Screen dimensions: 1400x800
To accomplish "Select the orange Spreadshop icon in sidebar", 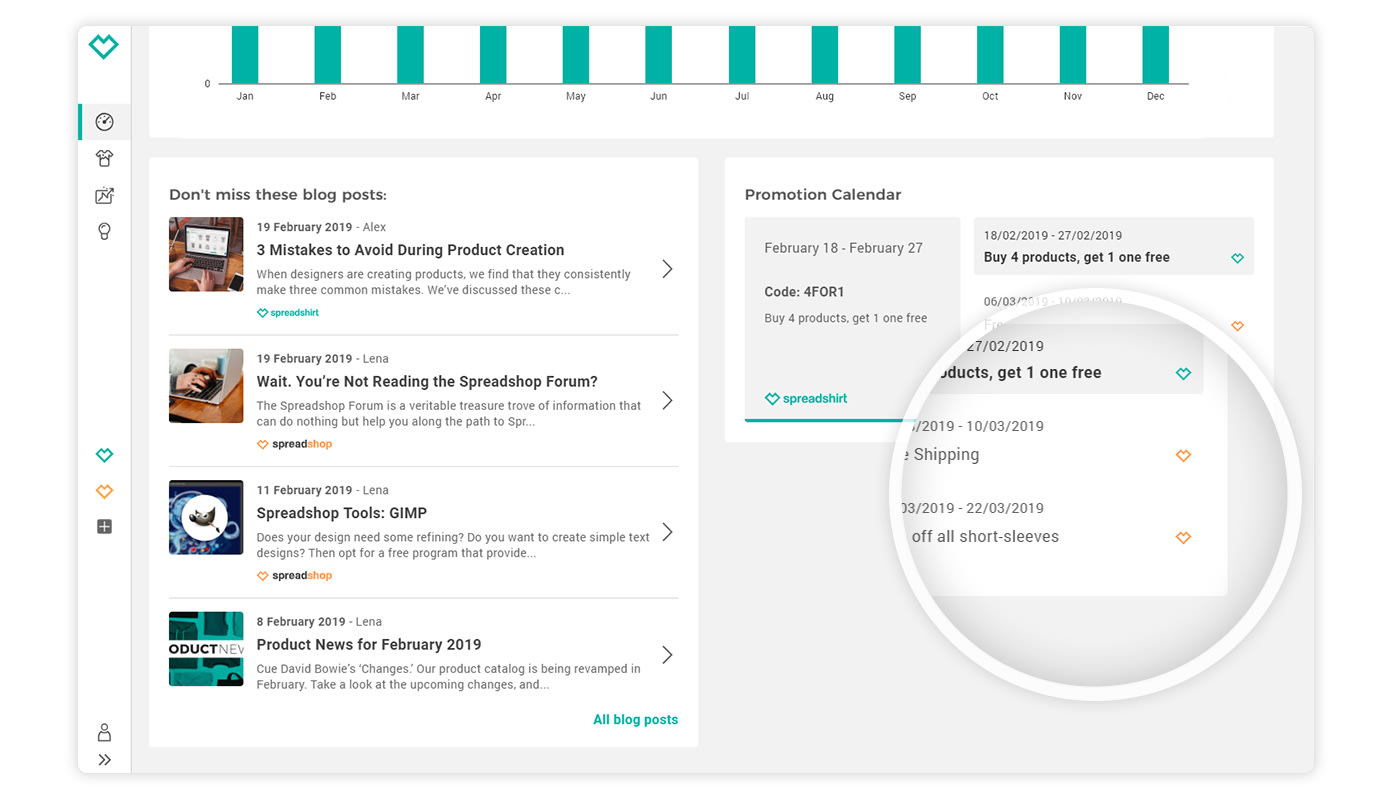I will (x=104, y=491).
